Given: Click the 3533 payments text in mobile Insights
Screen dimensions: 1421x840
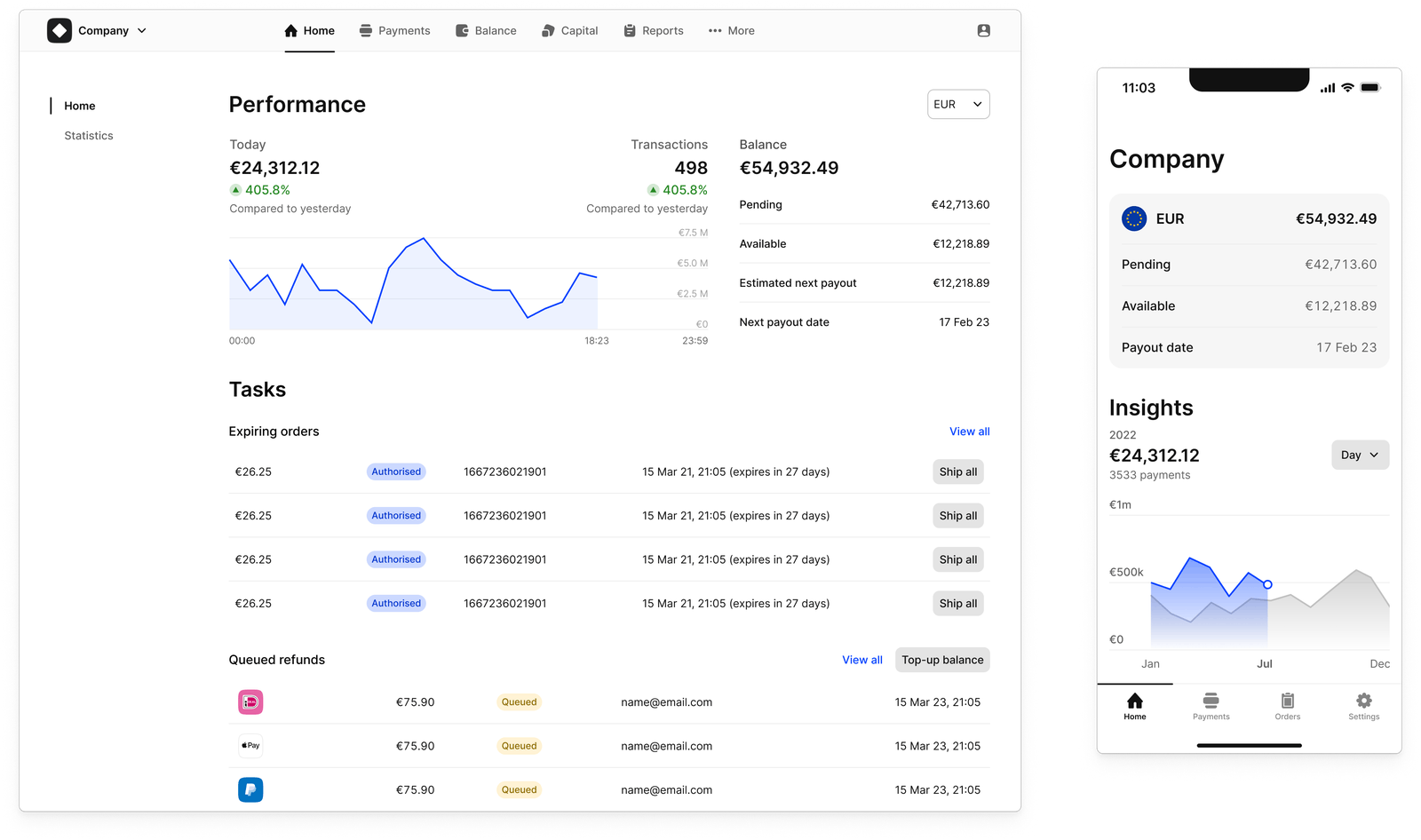Looking at the screenshot, I should coord(1149,475).
